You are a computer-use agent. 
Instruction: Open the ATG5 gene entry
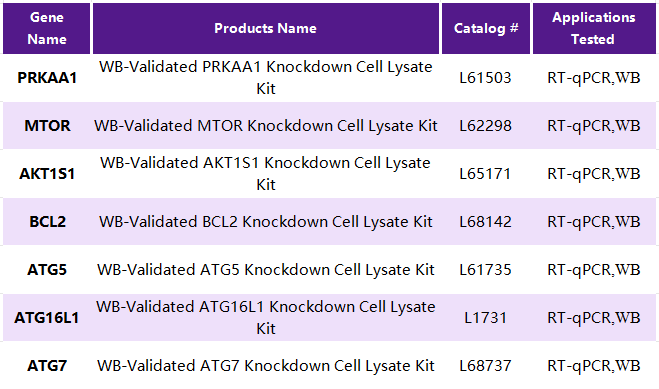click(47, 269)
